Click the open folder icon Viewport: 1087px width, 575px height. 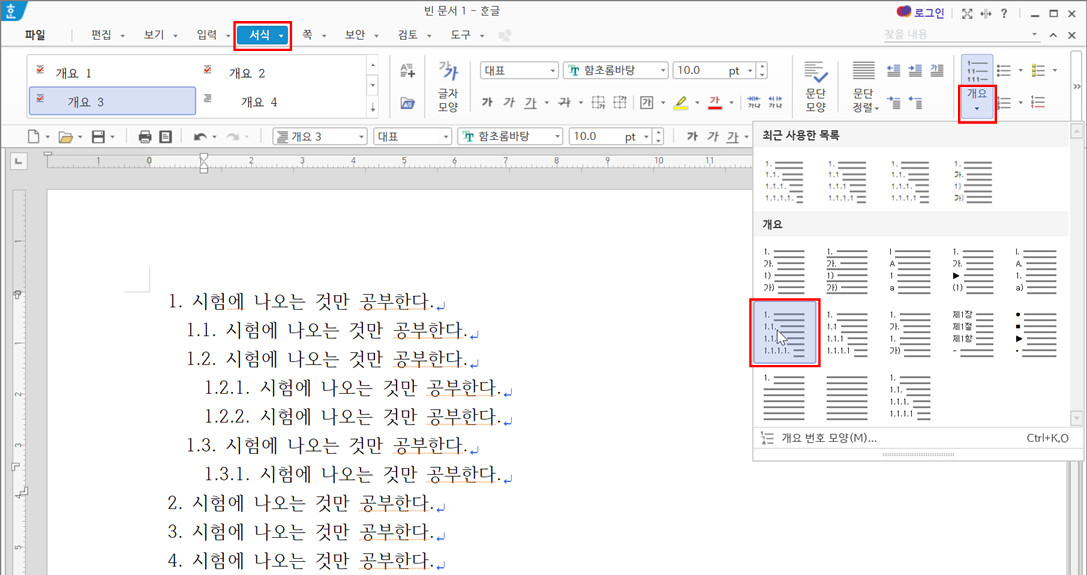66,137
